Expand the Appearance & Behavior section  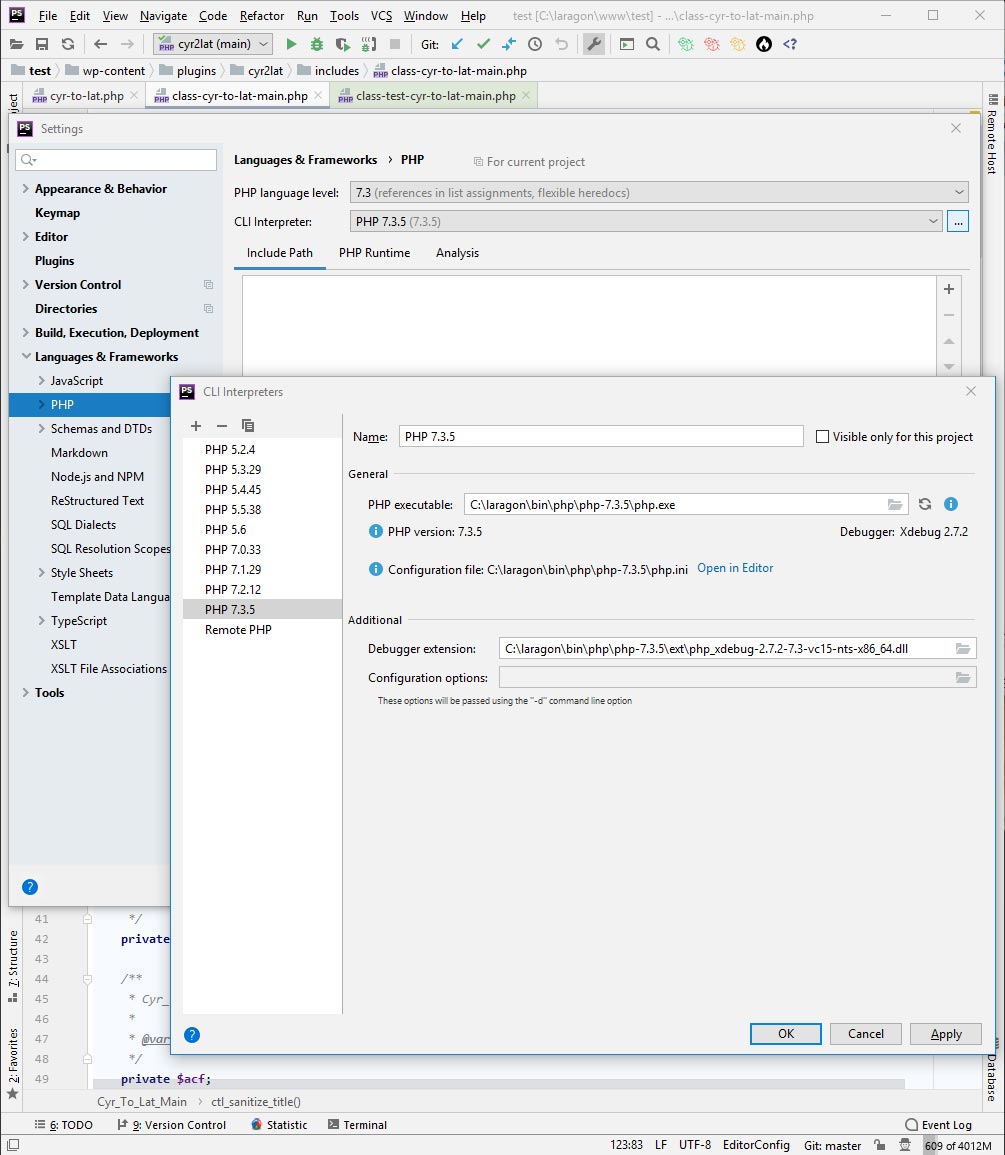coord(26,189)
